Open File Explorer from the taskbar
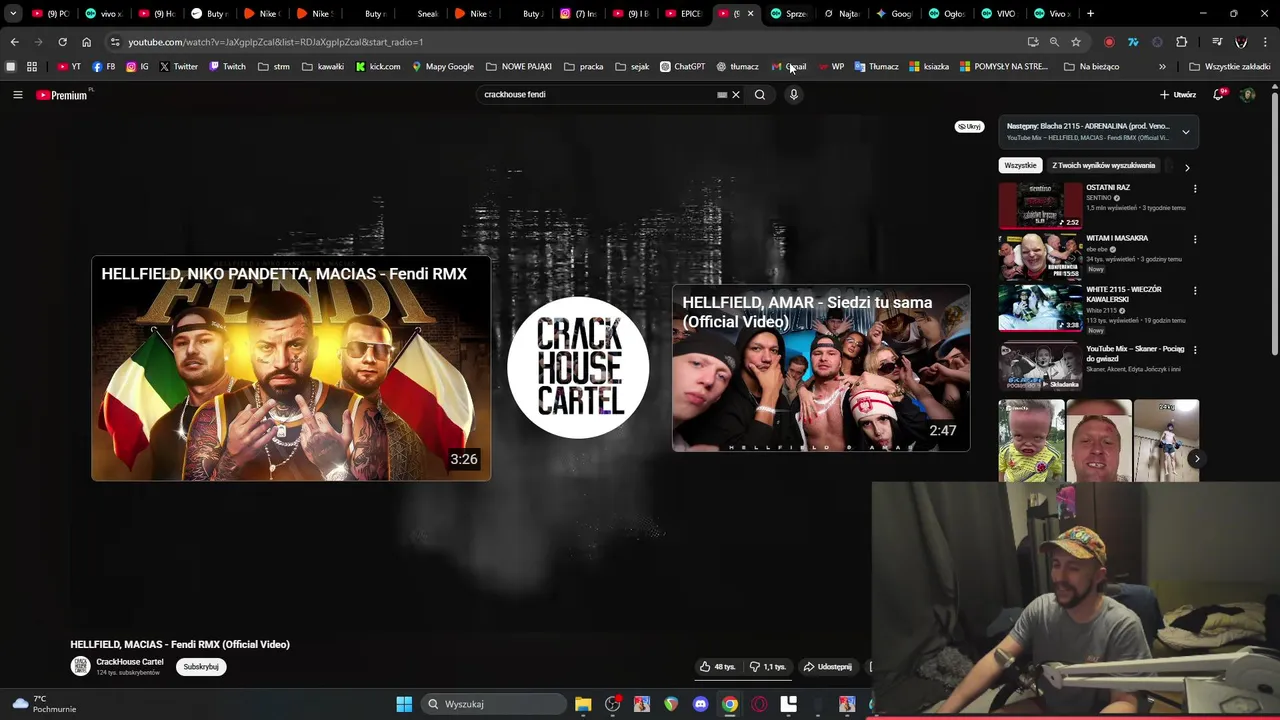 pos(583,704)
